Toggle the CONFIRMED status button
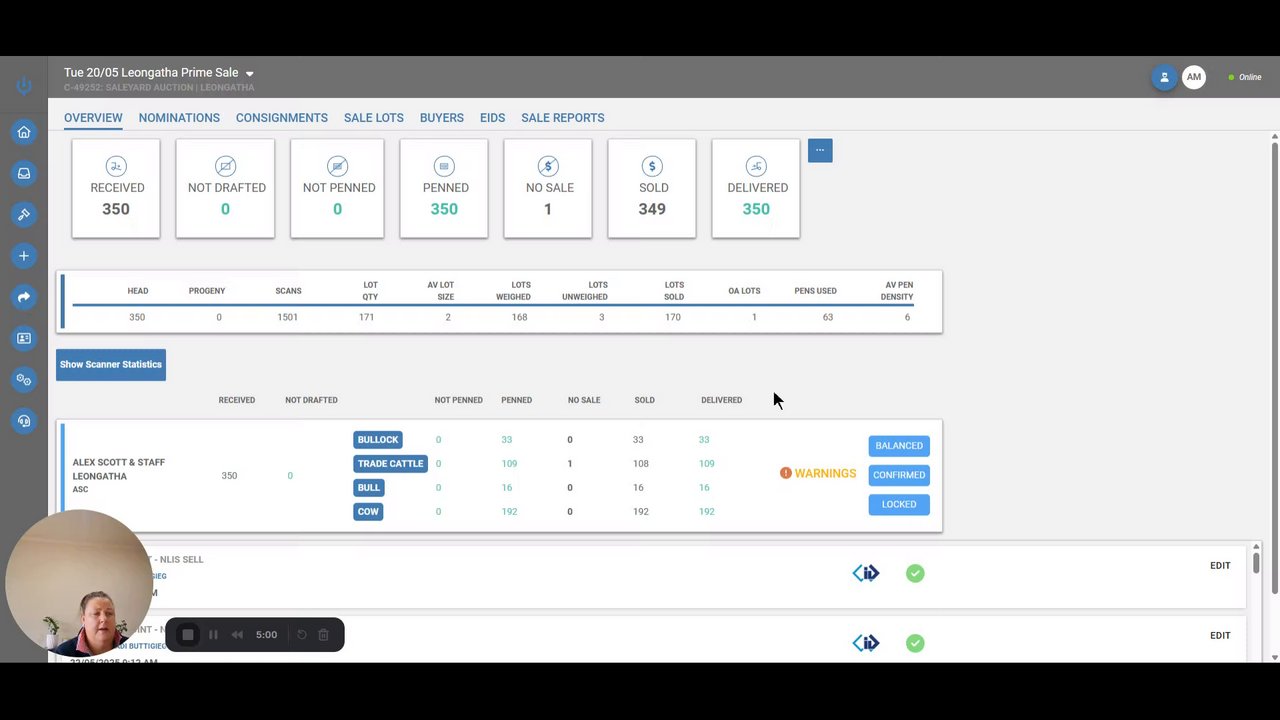Image resolution: width=1280 pixels, height=720 pixels. (899, 475)
